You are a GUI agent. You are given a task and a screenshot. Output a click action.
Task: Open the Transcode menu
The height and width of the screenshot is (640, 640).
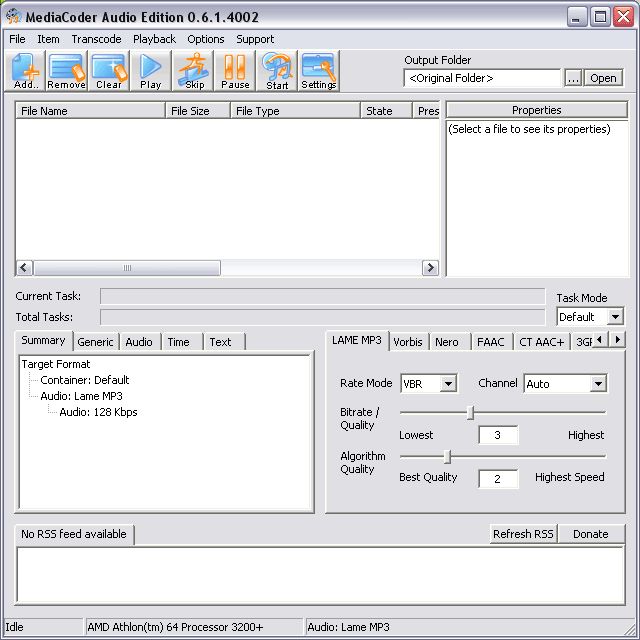tap(96, 39)
